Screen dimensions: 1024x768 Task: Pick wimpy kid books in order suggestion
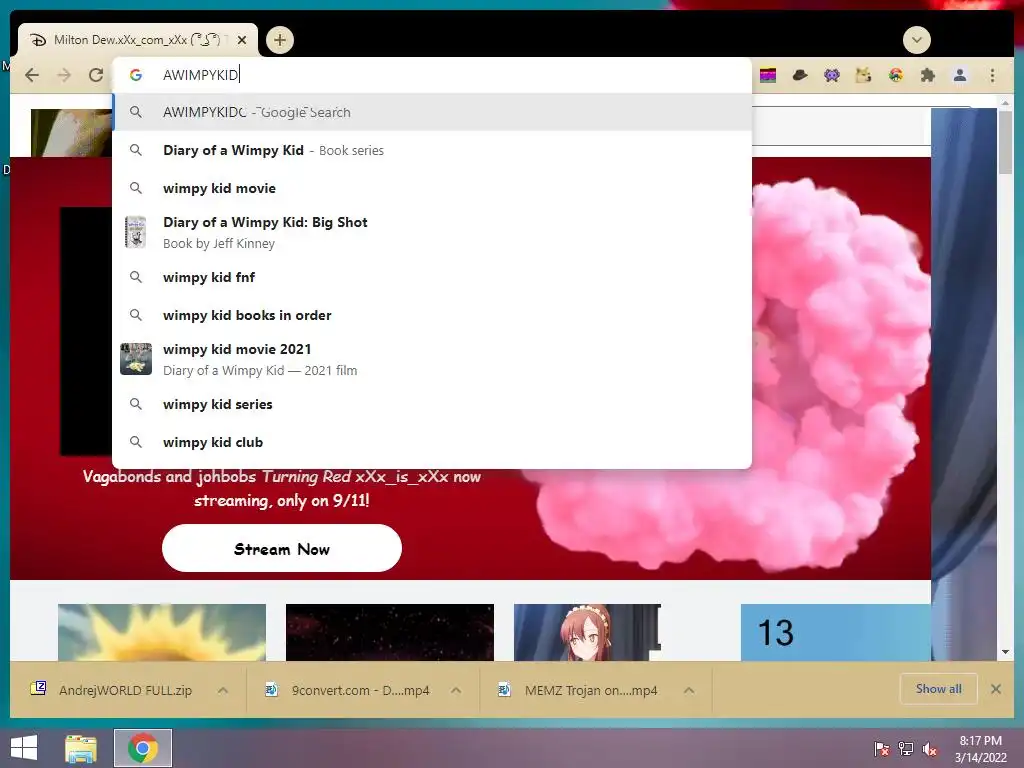[432, 315]
